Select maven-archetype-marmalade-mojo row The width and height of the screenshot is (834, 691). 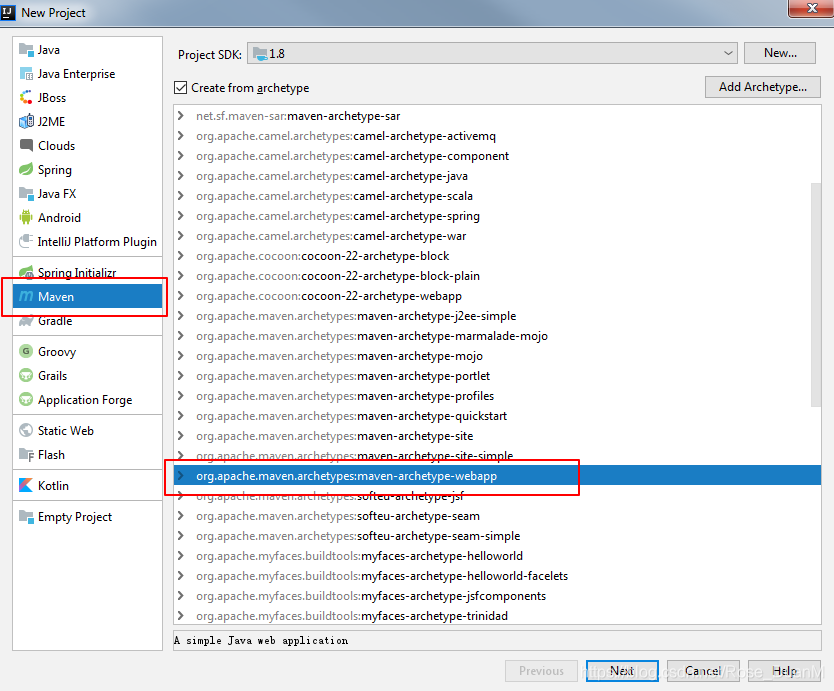click(x=497, y=336)
